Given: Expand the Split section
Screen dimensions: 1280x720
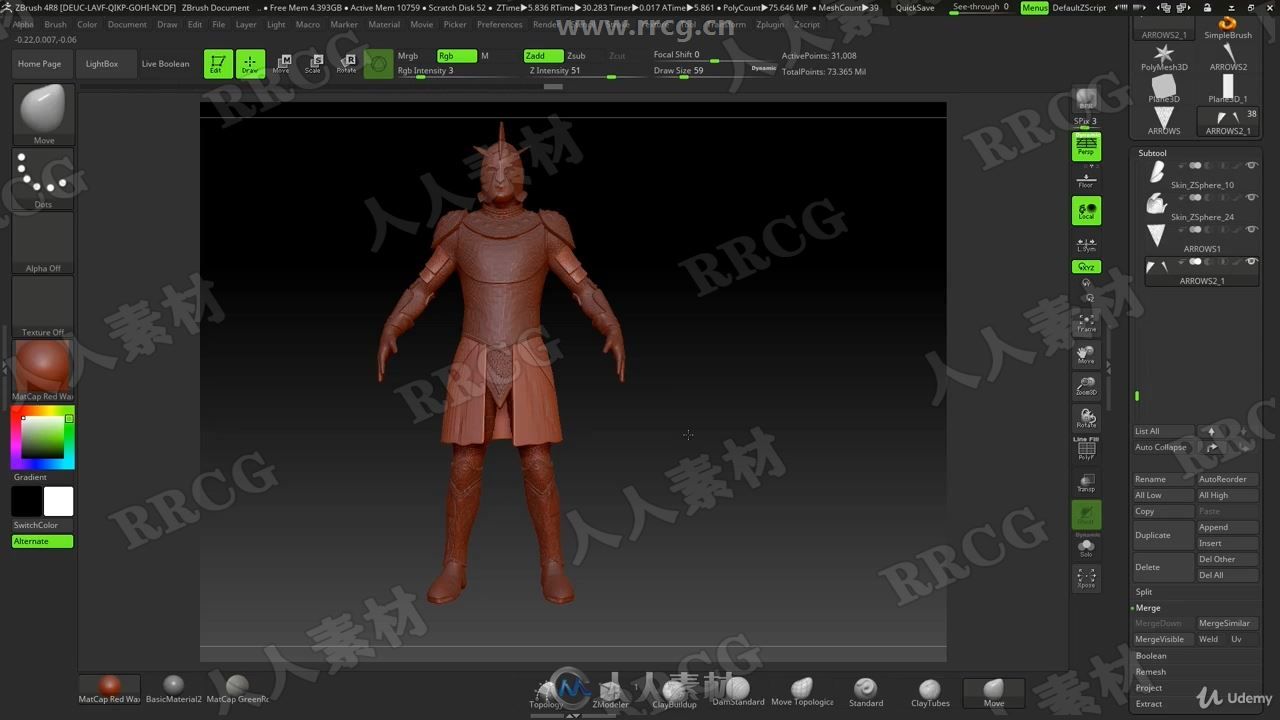Looking at the screenshot, I should (x=1144, y=592).
